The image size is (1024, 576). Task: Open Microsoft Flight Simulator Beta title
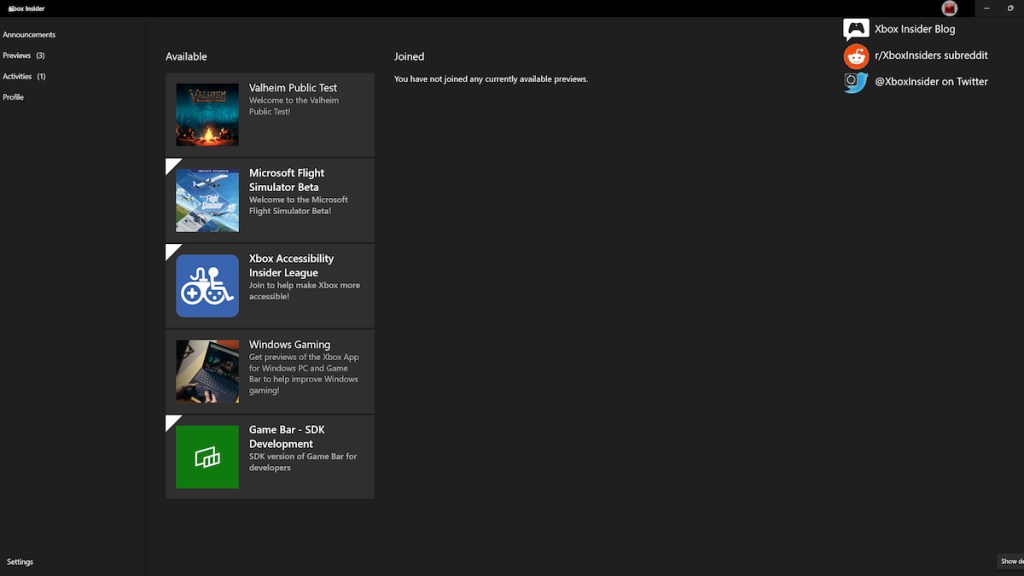point(286,180)
